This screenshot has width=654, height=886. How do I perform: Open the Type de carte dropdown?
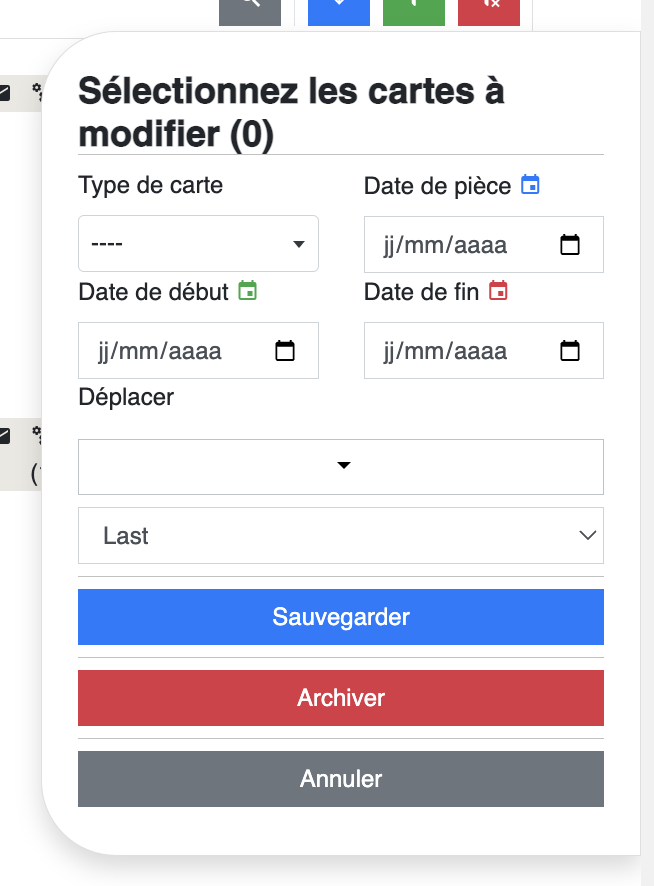[198, 244]
